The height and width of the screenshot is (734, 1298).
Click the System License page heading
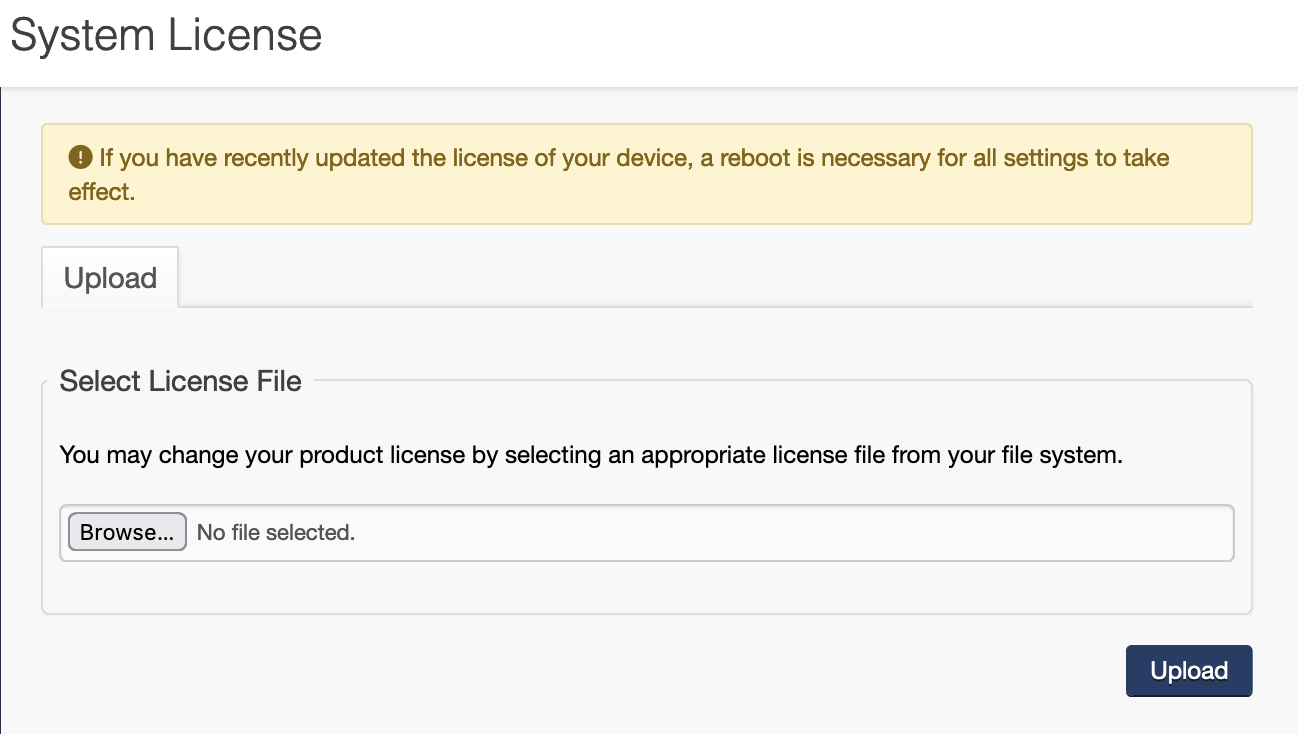(166, 36)
